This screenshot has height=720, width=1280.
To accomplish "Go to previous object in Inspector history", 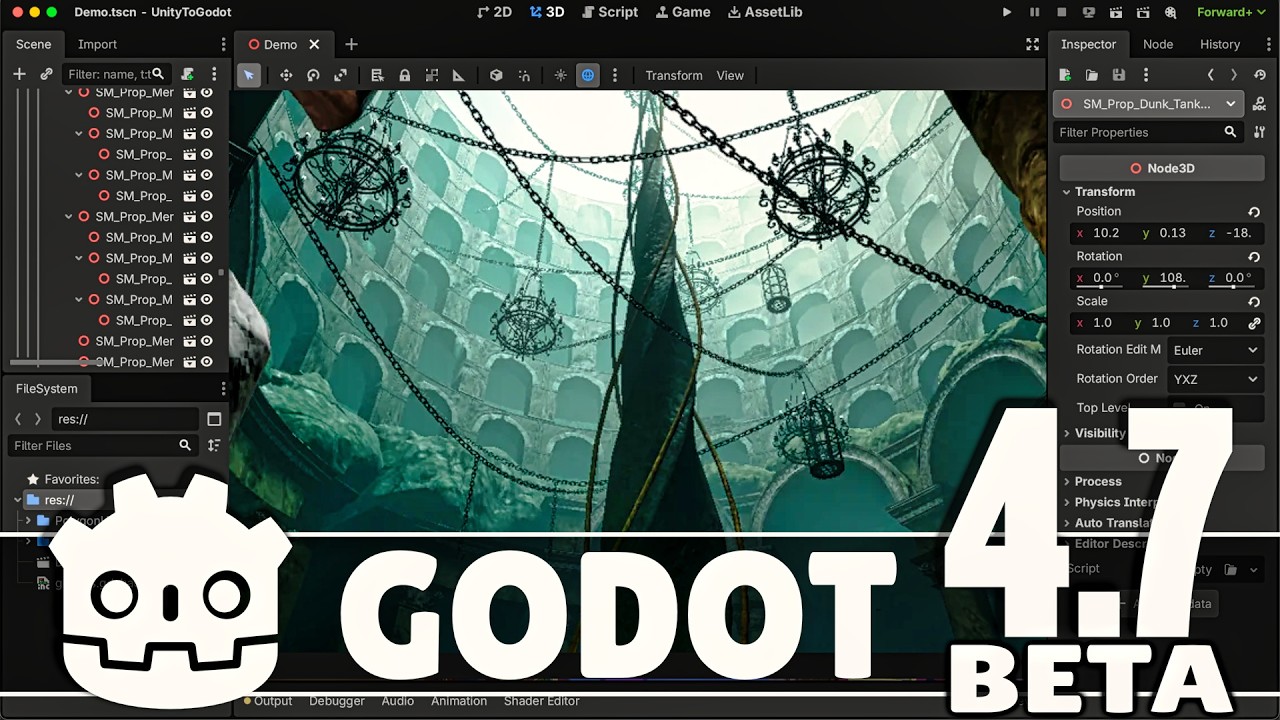I will coord(1211,75).
